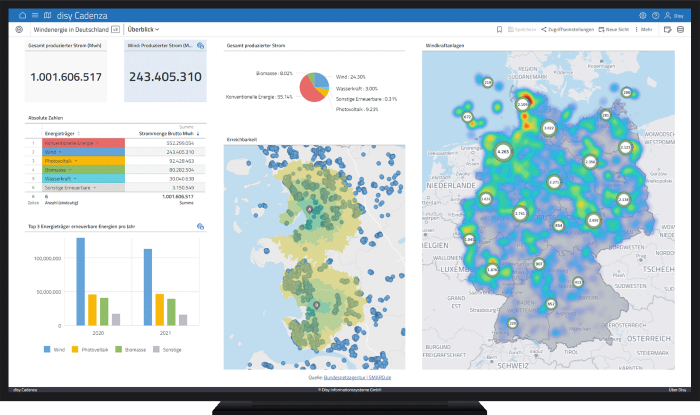Screen dimensions: 700x415
Task: Toggle Biomasse series in chart legend
Action: coord(130,349)
